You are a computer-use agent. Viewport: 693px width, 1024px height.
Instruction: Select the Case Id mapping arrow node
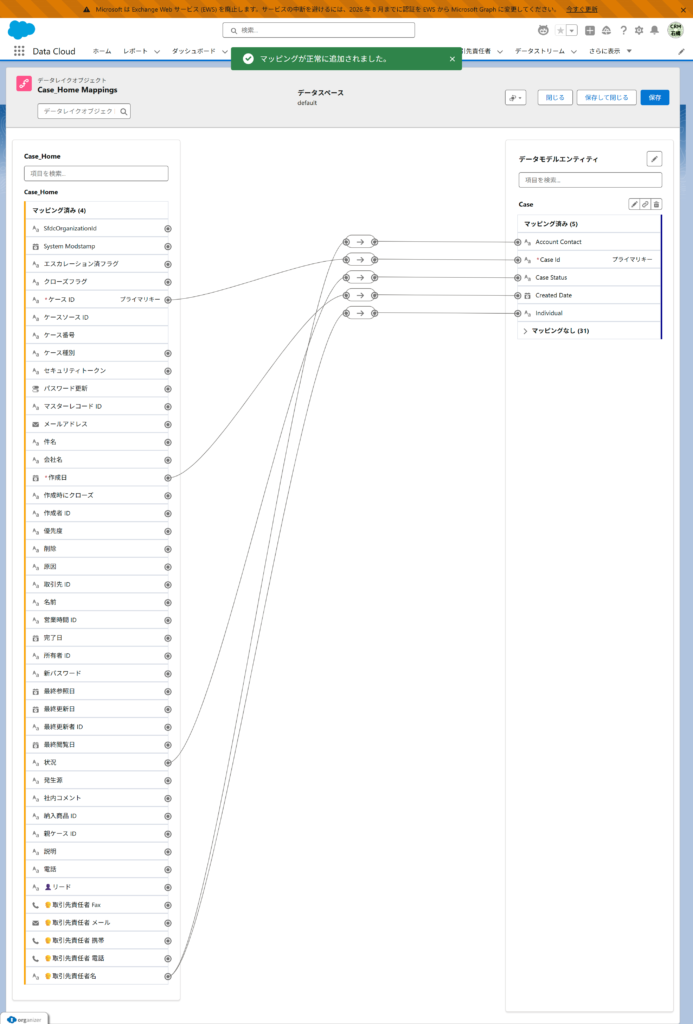coord(360,260)
